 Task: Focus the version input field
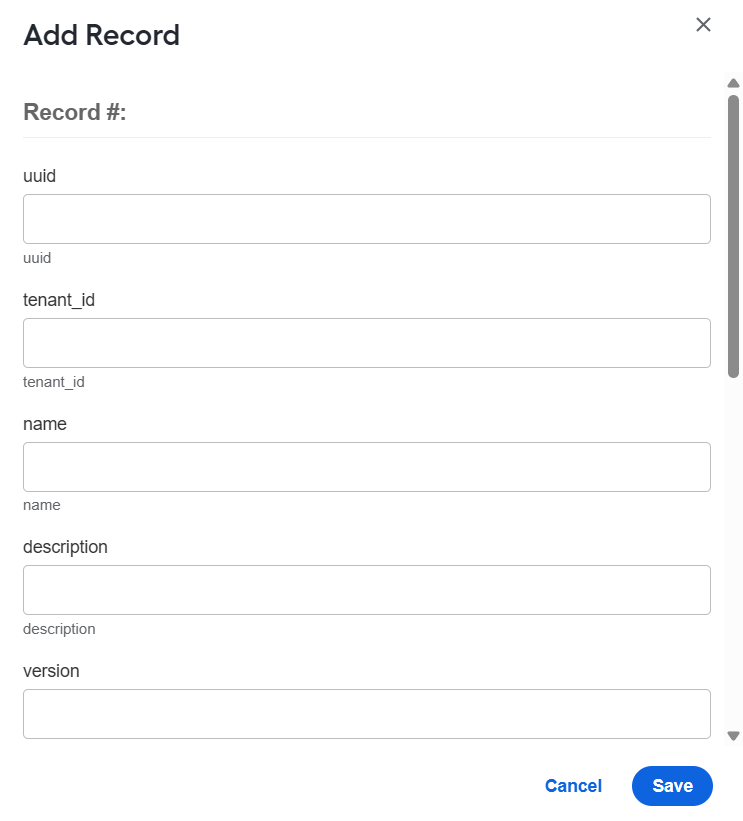(x=367, y=714)
